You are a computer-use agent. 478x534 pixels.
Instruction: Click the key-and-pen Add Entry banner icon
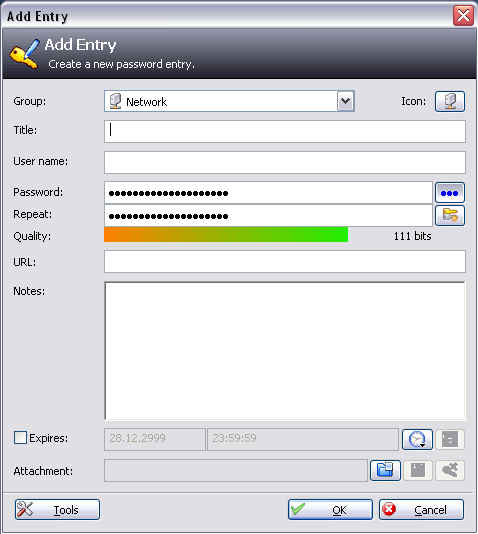pos(25,54)
